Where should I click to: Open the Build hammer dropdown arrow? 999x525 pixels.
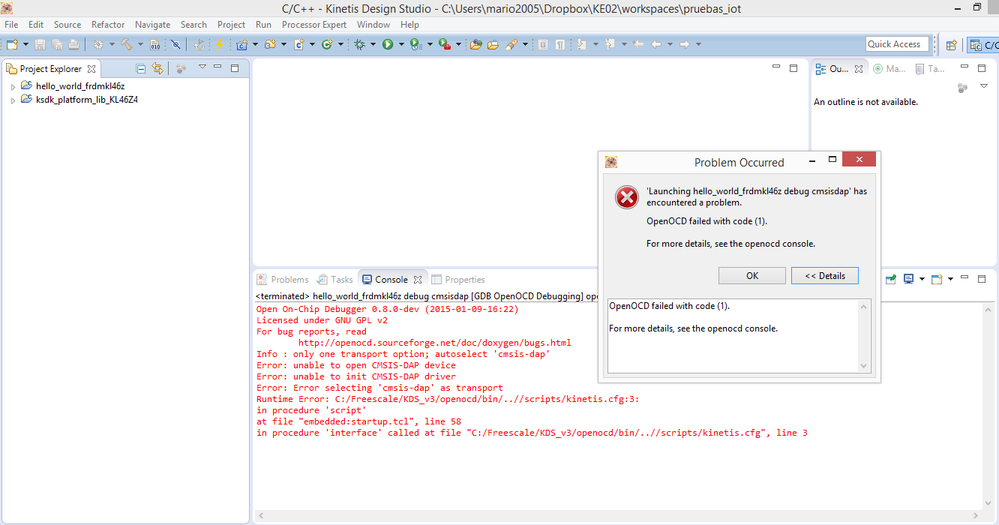point(140,44)
